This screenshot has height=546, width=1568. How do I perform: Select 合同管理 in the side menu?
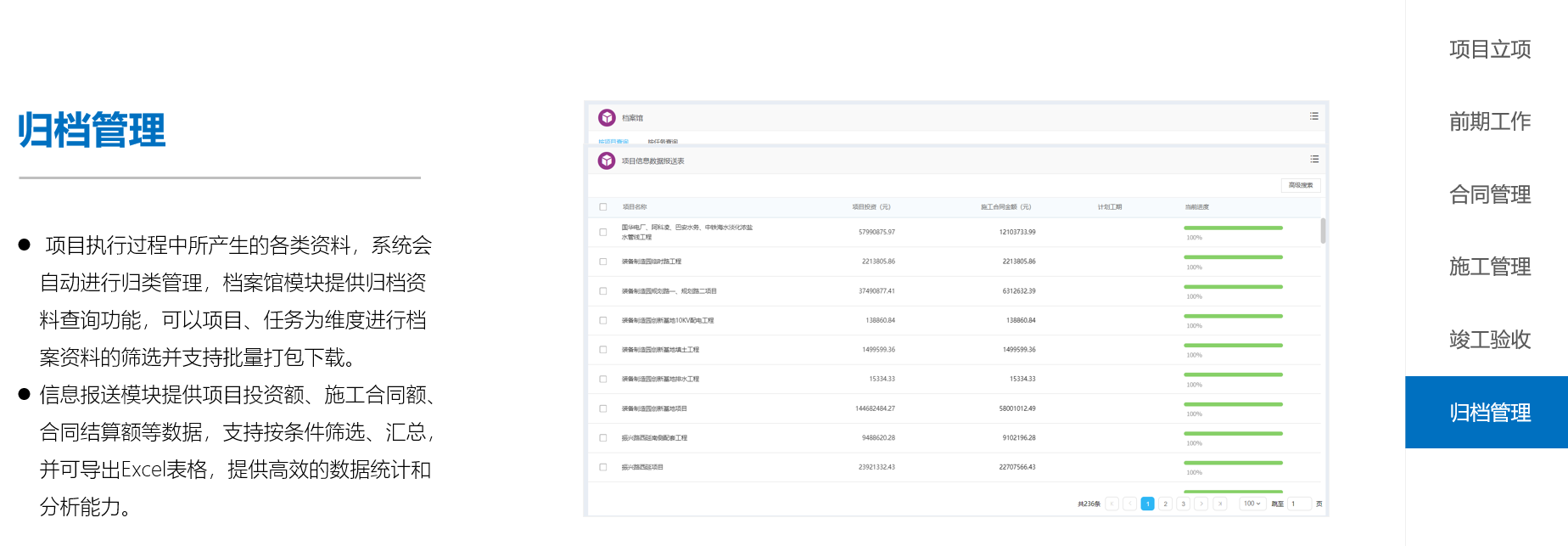point(1489,194)
